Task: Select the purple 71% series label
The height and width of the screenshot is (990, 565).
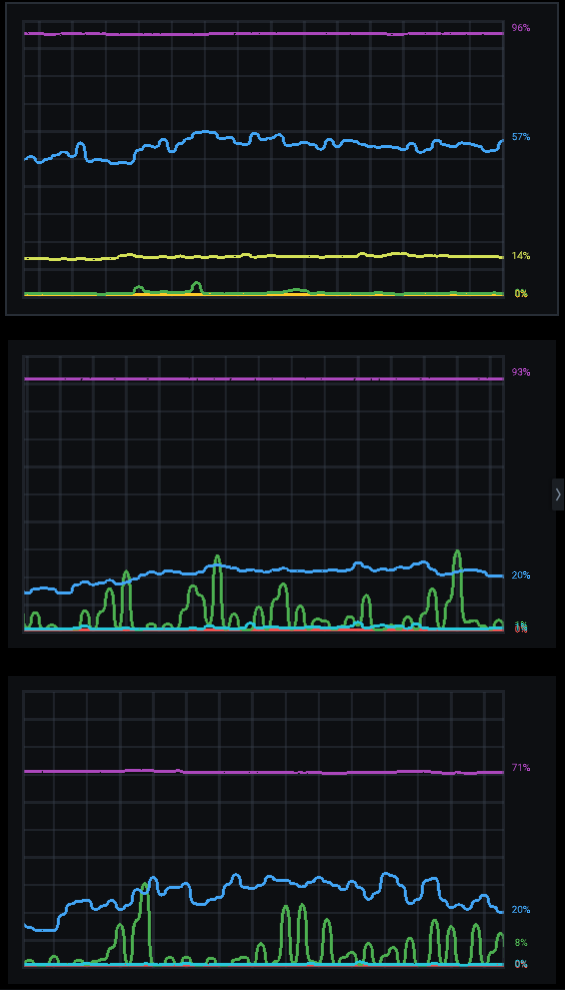Action: pyautogui.click(x=521, y=768)
